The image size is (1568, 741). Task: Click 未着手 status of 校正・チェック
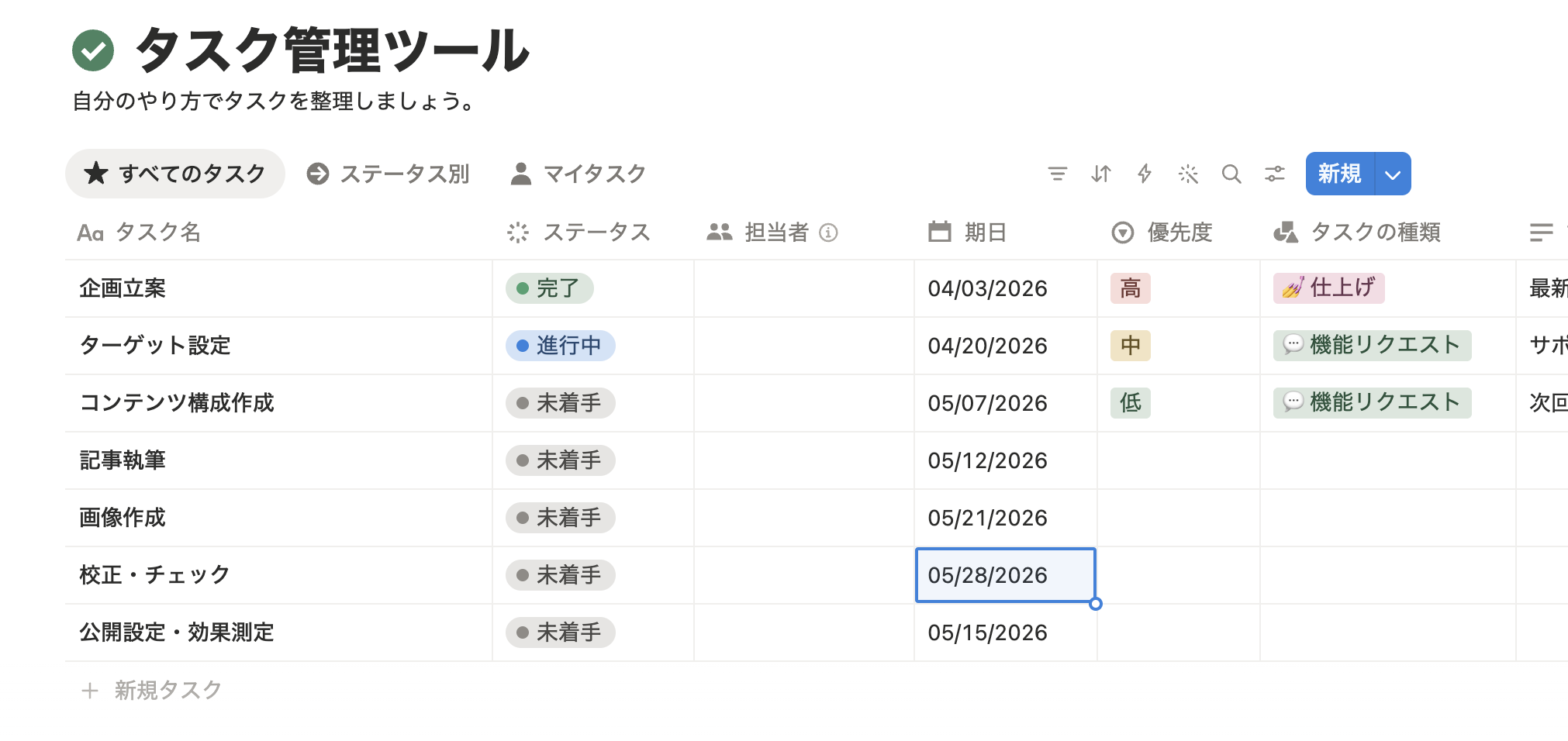561,575
